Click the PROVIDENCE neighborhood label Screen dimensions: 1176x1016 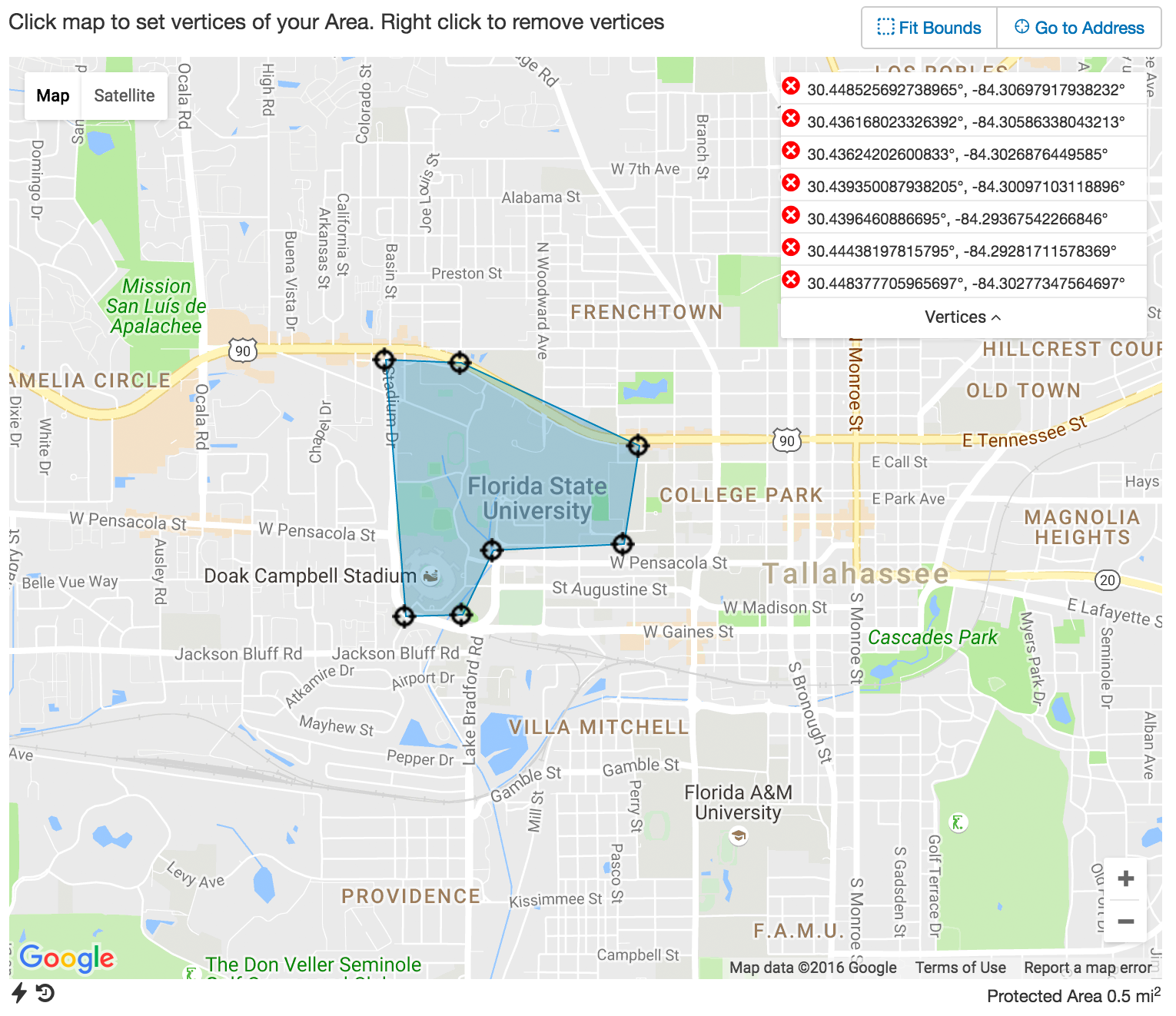click(411, 896)
